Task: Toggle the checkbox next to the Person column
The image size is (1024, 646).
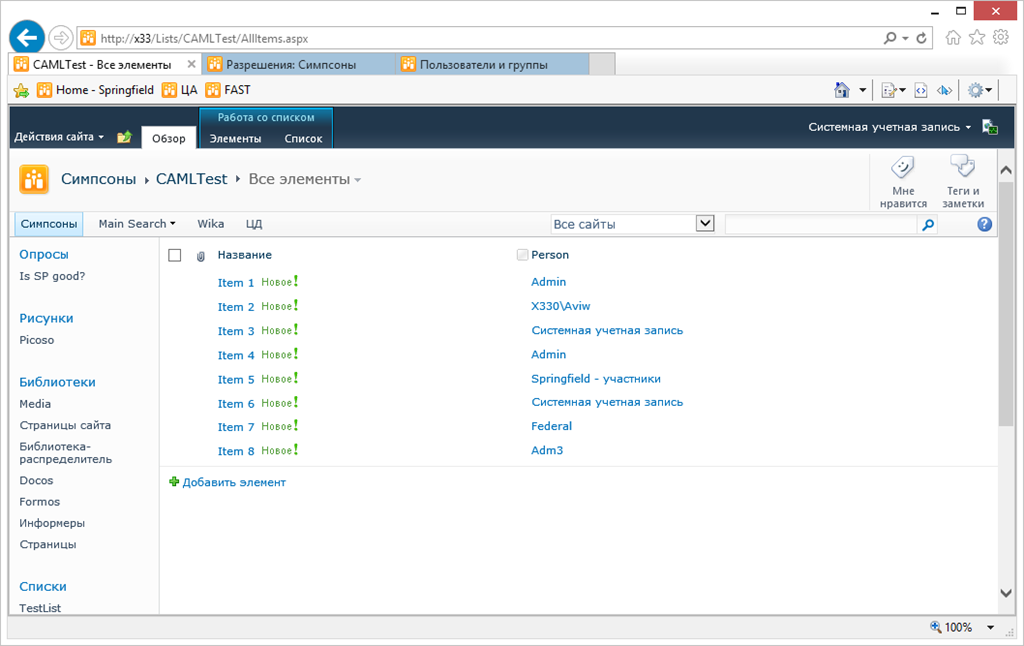Action: pyautogui.click(x=522, y=255)
